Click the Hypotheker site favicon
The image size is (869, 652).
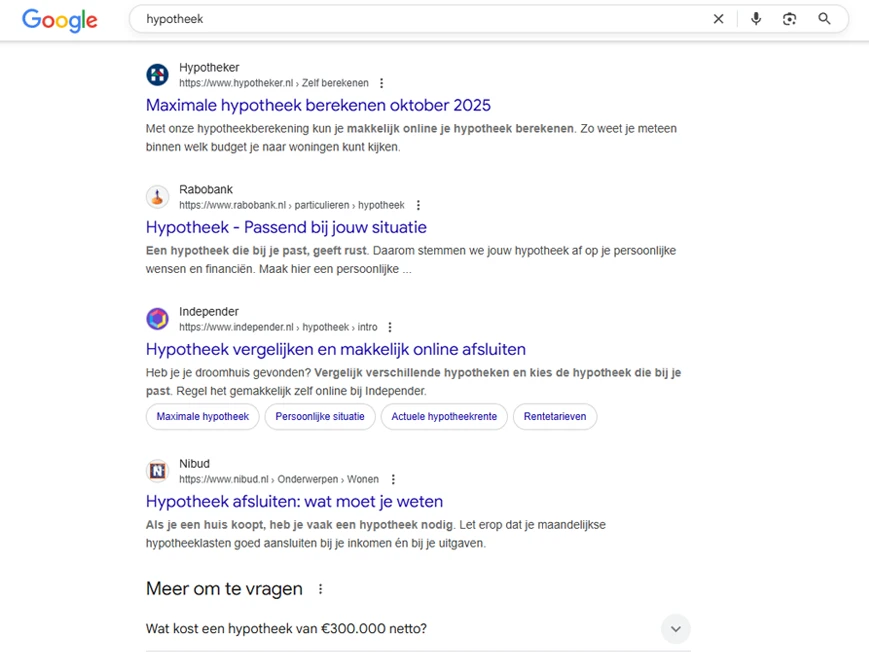point(157,74)
